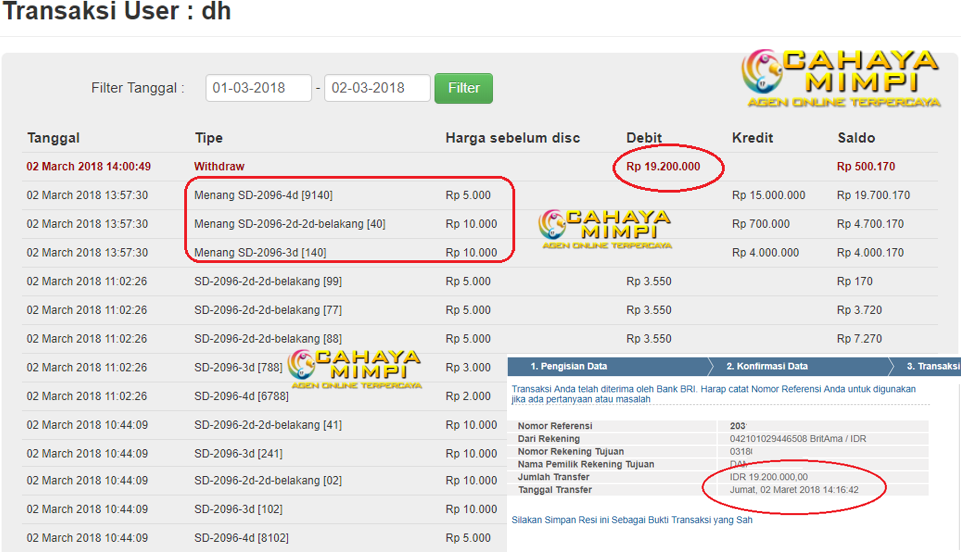This screenshot has height=552, width=961.
Task: Click the Cahaya Mimpi logo at top right
Action: click(839, 78)
